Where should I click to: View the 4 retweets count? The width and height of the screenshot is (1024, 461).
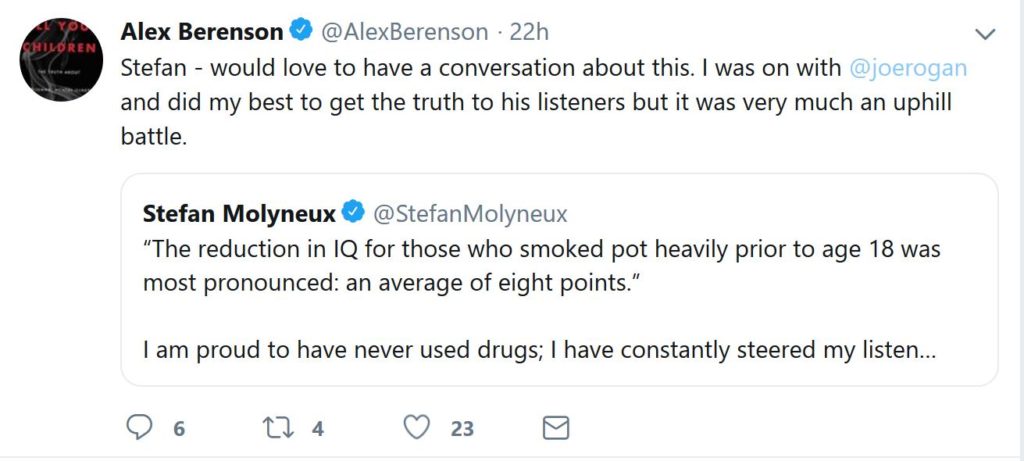pos(318,429)
